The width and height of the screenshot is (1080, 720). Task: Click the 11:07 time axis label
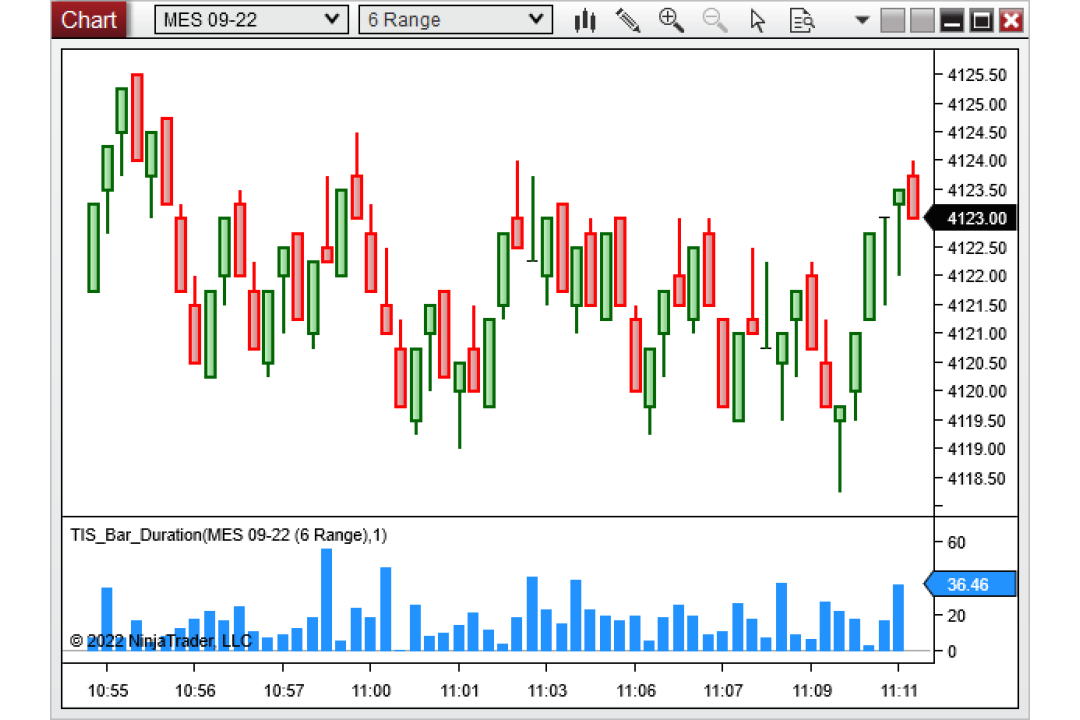[x=723, y=690]
